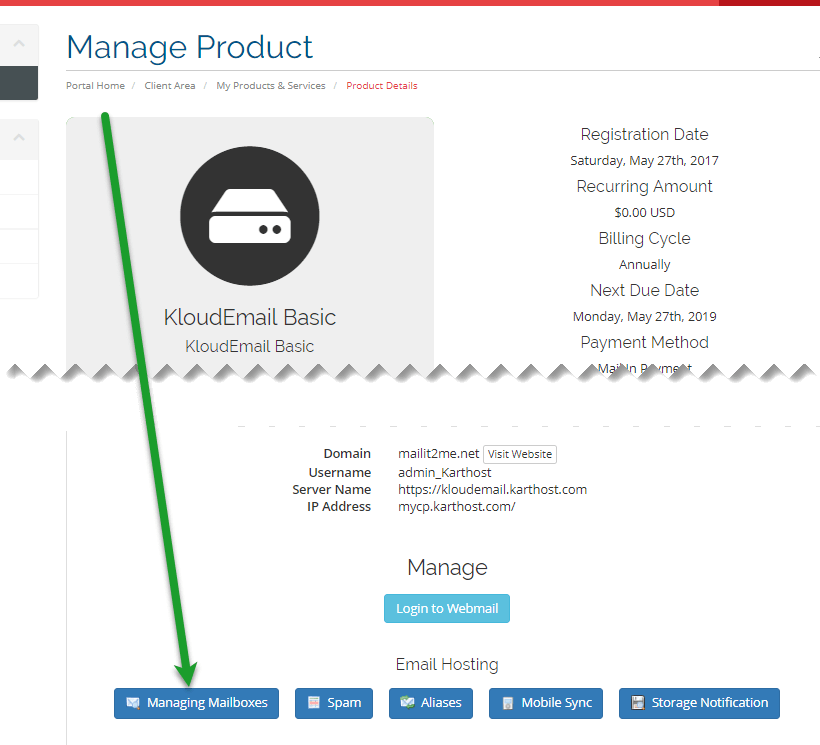Click the Spam button's list icon
Viewport: 820px width, 745px height.
coord(314,703)
